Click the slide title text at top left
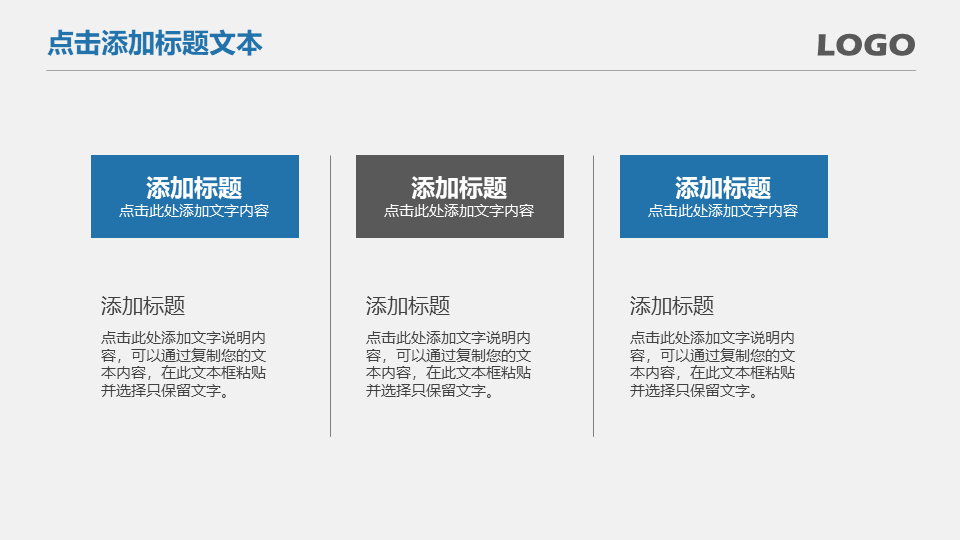Screen dimensions: 960x540 pos(155,43)
